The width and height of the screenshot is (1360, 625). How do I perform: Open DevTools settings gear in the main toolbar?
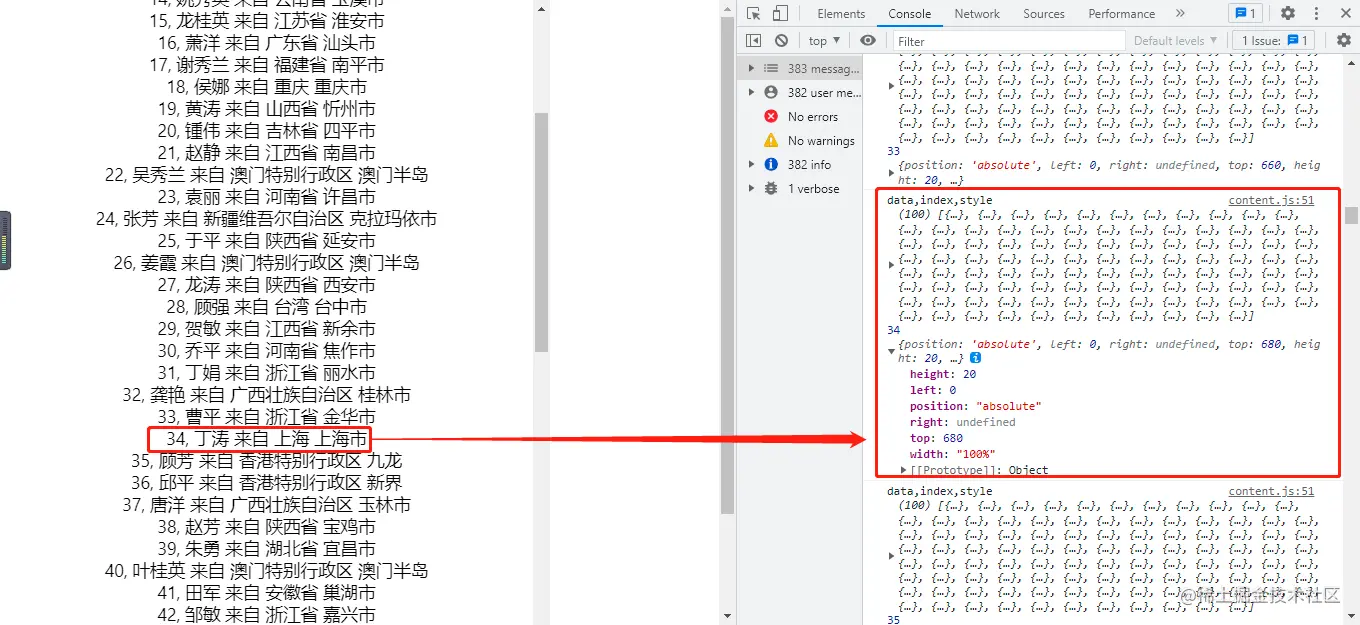click(x=1288, y=14)
